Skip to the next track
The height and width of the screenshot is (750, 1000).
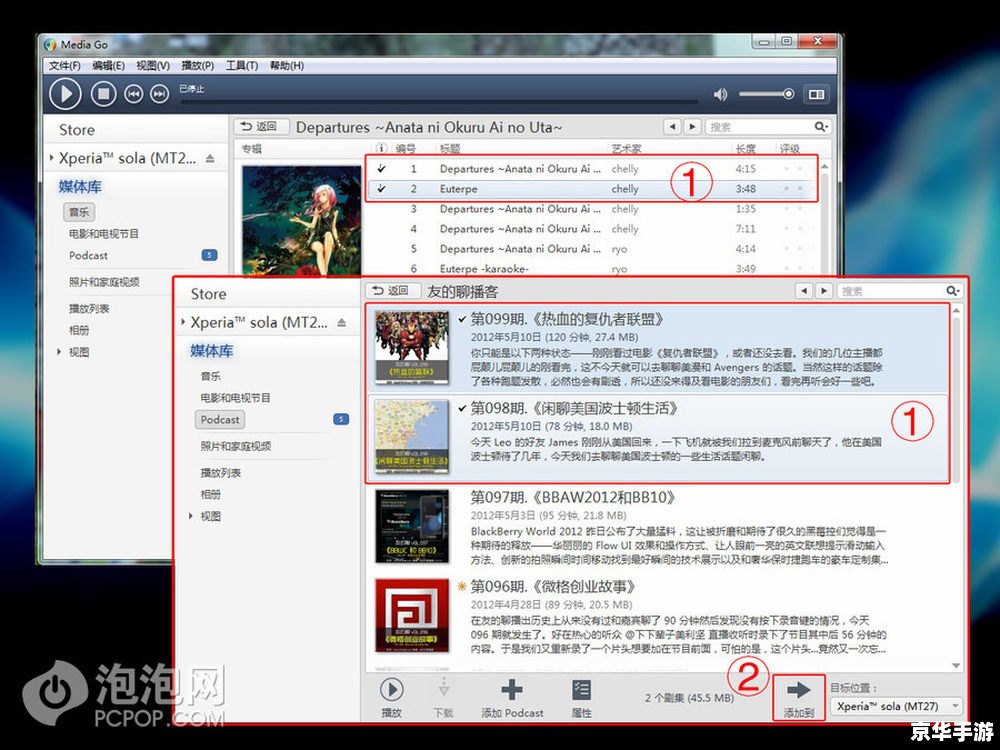point(159,94)
